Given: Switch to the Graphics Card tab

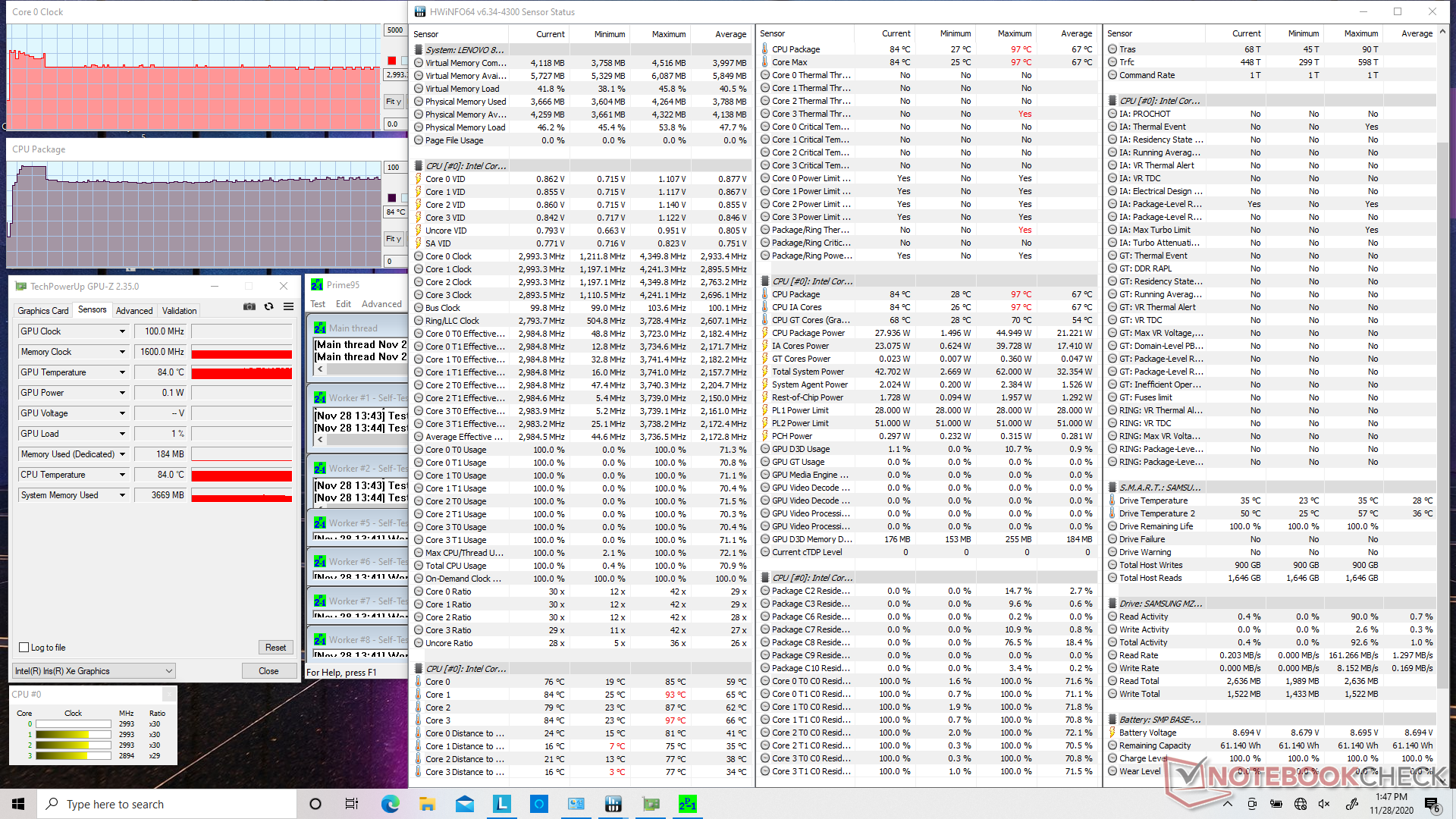Looking at the screenshot, I should click(x=43, y=311).
